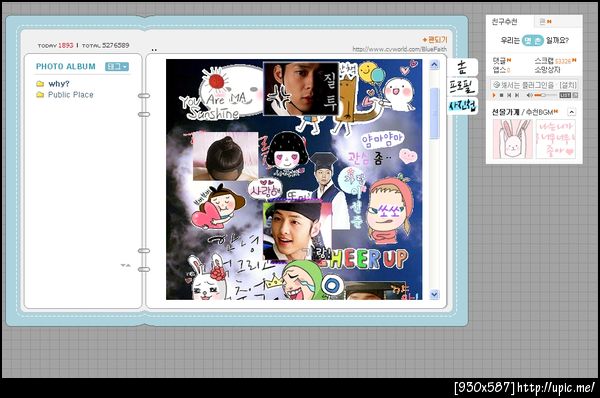600x398 pixels.
Task: Open the 'Public Place' album folder
Action: click(x=70, y=95)
